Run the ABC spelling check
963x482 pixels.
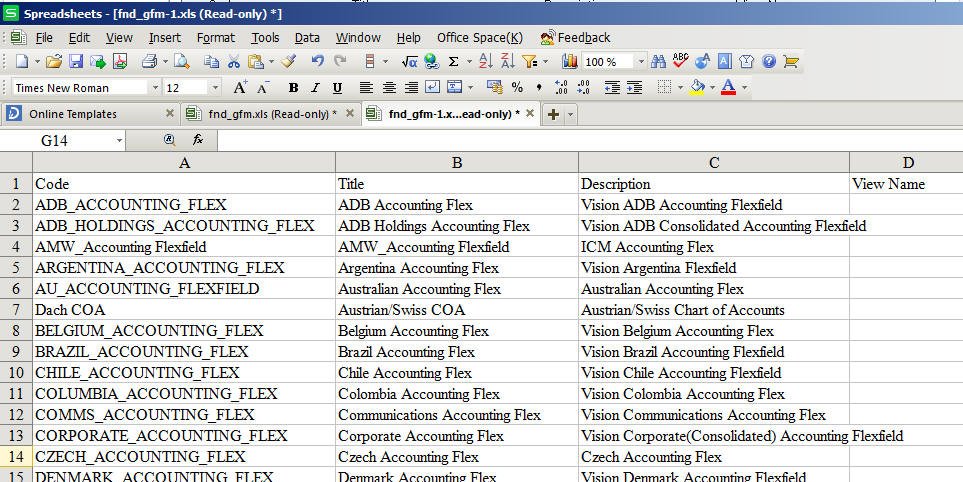pyautogui.click(x=680, y=60)
